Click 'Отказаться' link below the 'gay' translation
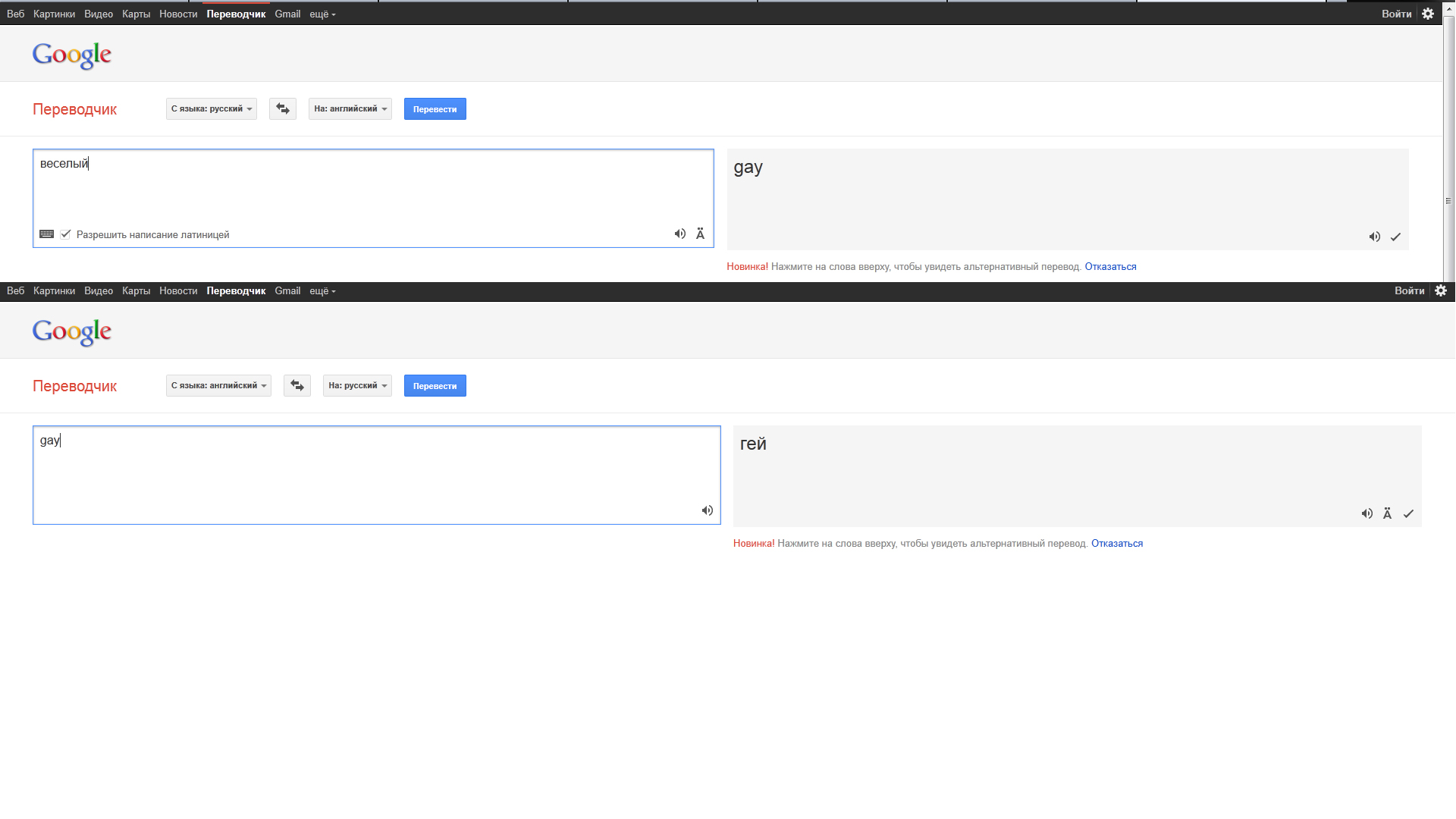The image size is (1456, 819). [x=1110, y=267]
